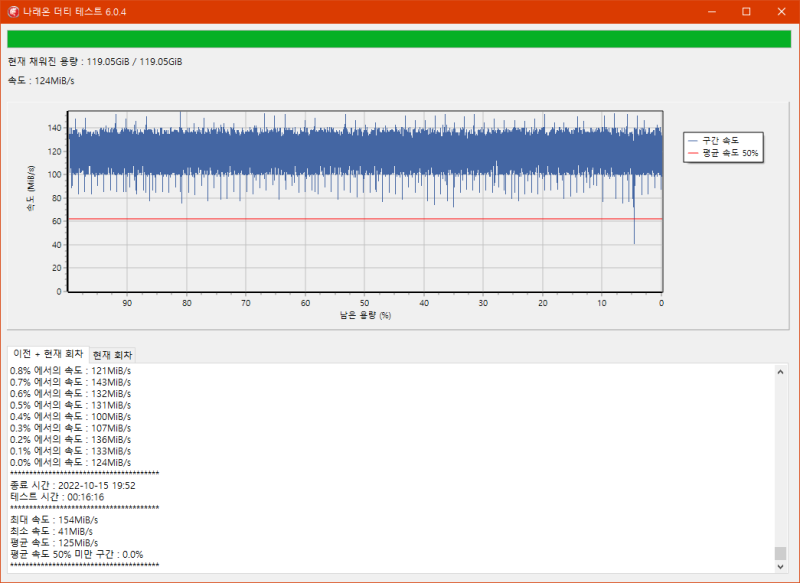The image size is (800, 583).
Task: Click the window title '나래온 더티 테스트 6.0.4'
Action: (74, 12)
